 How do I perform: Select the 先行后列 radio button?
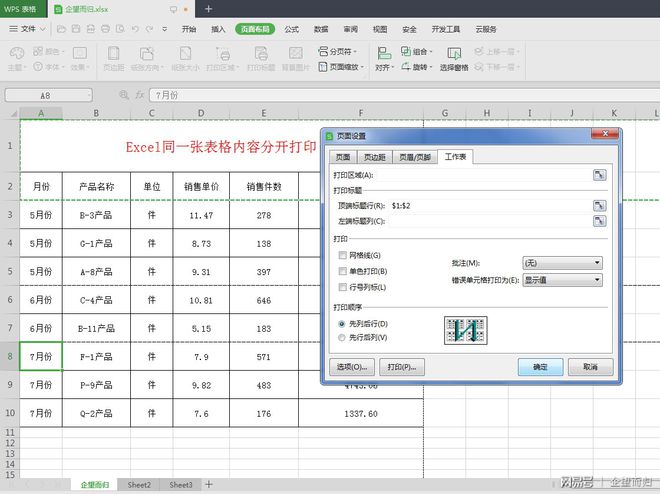pyautogui.click(x=343, y=338)
